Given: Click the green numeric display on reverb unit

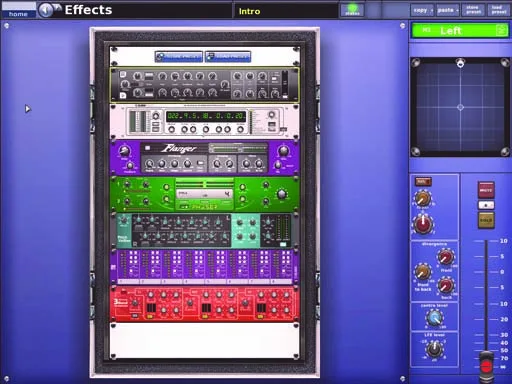Looking at the screenshot, I should (206, 116).
